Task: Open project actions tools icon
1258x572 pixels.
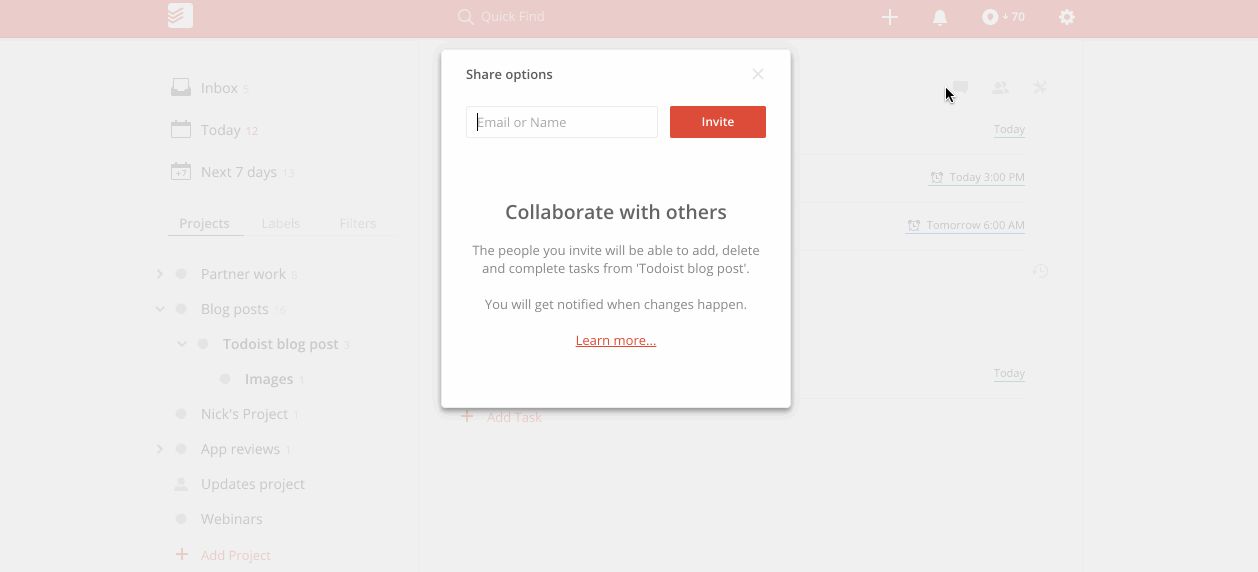Action: 1040,88
